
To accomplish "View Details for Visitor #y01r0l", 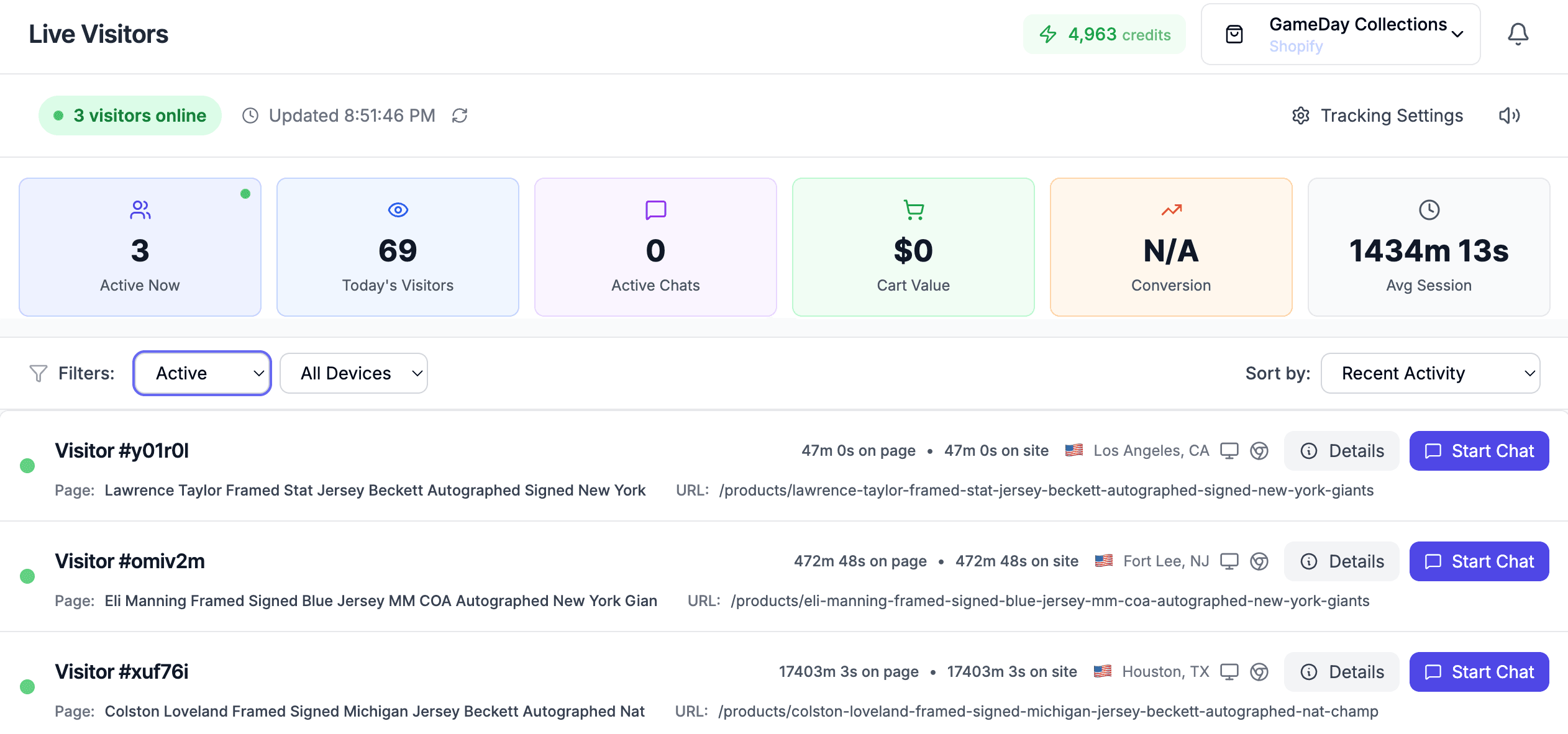I will tap(1342, 451).
